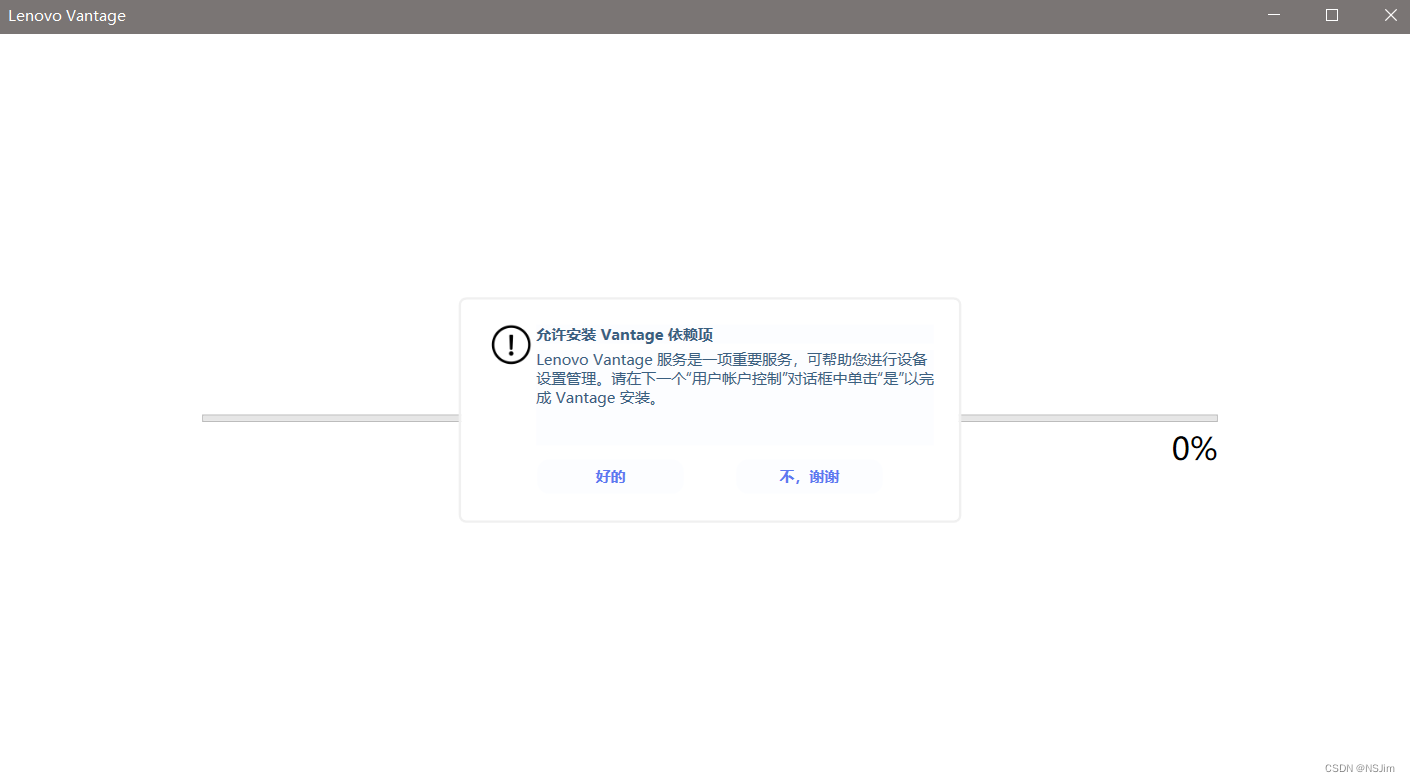The width and height of the screenshot is (1410, 782).
Task: Confirm installation by clicking 好的
Action: (610, 476)
